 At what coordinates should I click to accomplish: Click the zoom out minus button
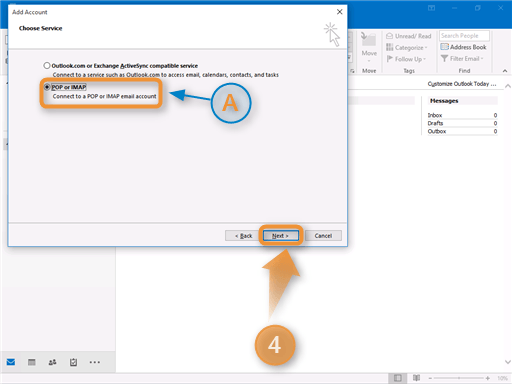[430, 378]
